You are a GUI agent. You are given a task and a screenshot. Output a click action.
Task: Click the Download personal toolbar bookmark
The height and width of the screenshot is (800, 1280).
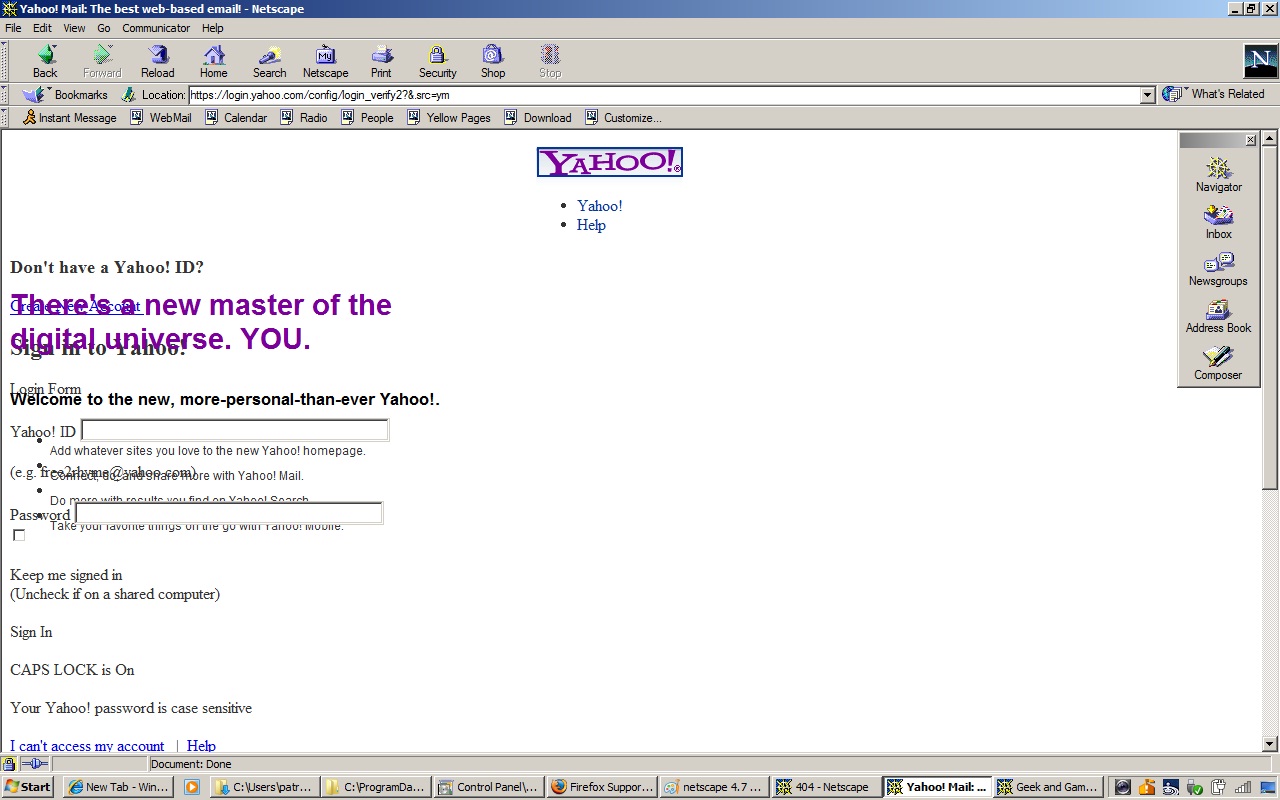pos(538,118)
